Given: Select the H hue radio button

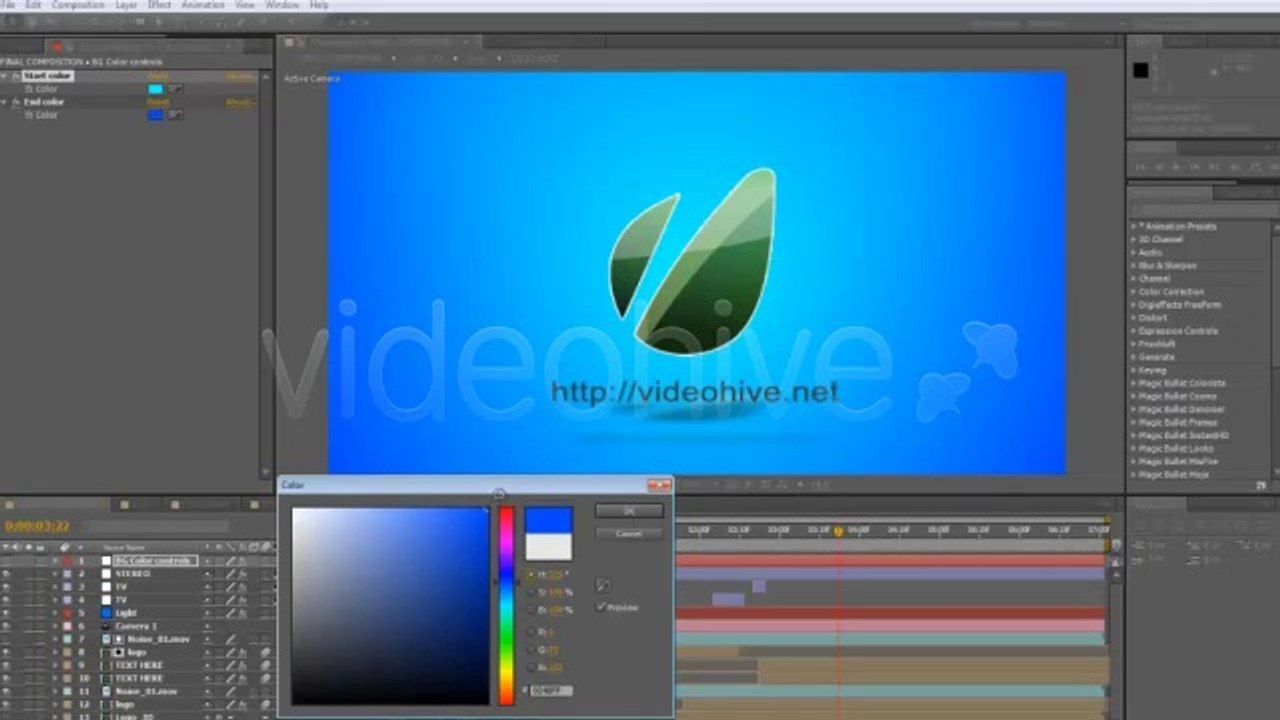Looking at the screenshot, I should [532, 575].
